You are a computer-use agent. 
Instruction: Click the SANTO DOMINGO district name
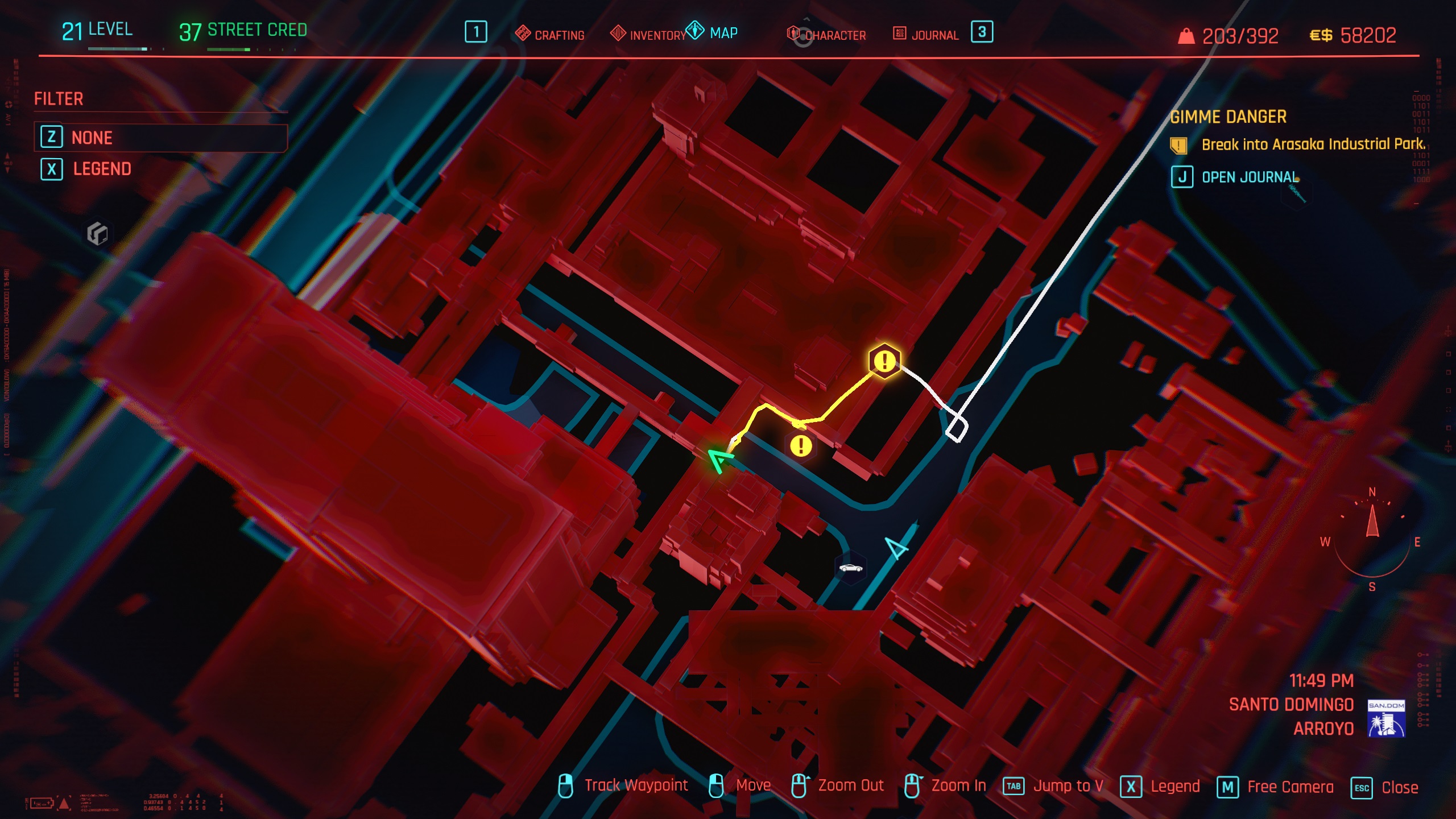click(1291, 705)
